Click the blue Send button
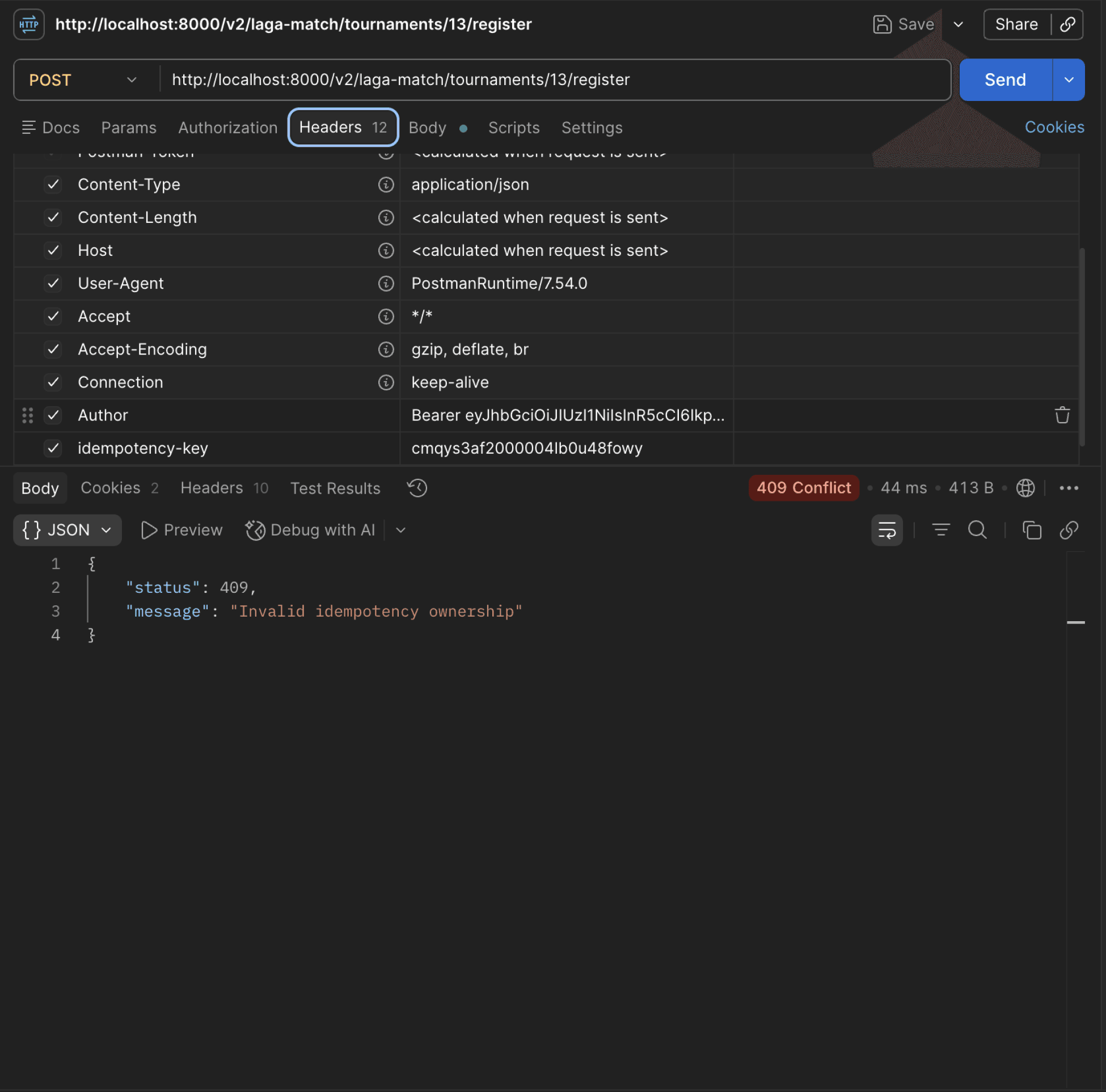Viewport: 1106px width, 1092px height. tap(1005, 79)
